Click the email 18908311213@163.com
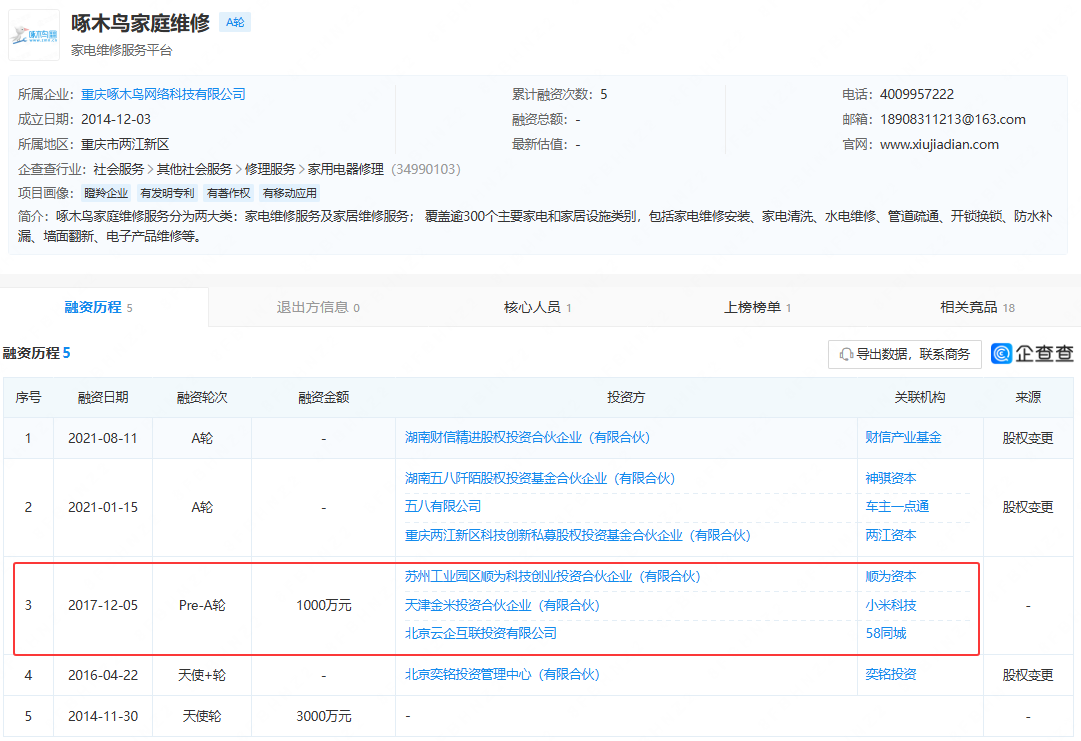Viewport: 1081px width, 741px height. [x=953, y=120]
